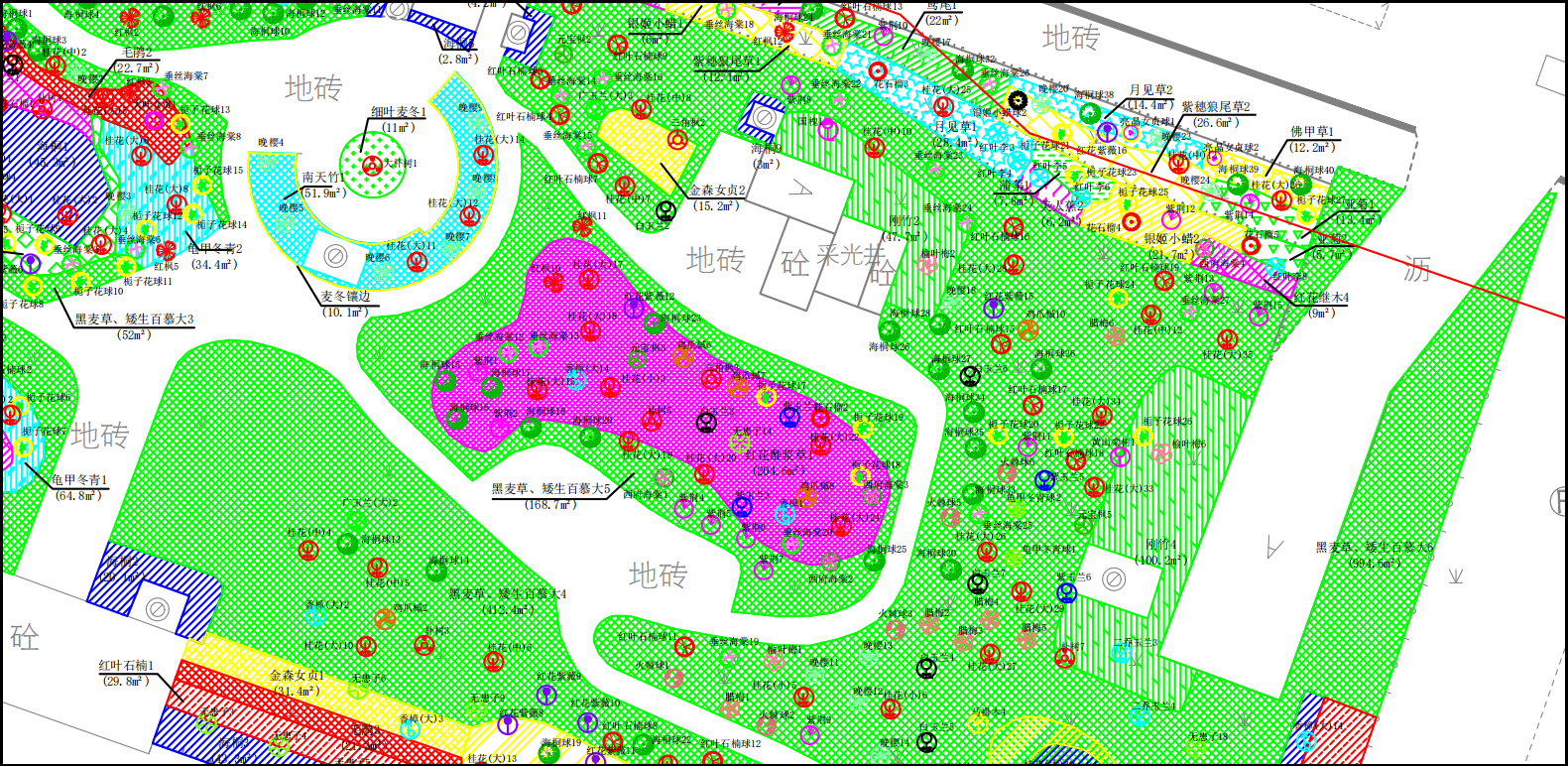The width and height of the screenshot is (1568, 766).
Task: Click the 紫穗狼尾草2 callout label
Action: tap(1215, 107)
